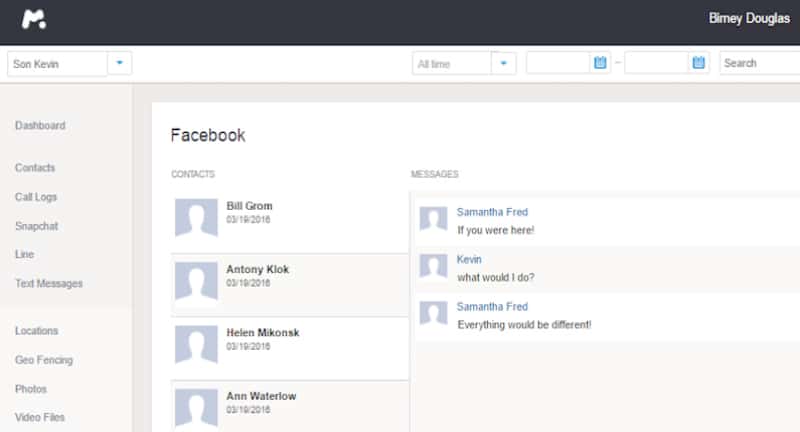This screenshot has height=432, width=800.
Task: Open Dashboard in the sidebar
Action: coord(40,125)
